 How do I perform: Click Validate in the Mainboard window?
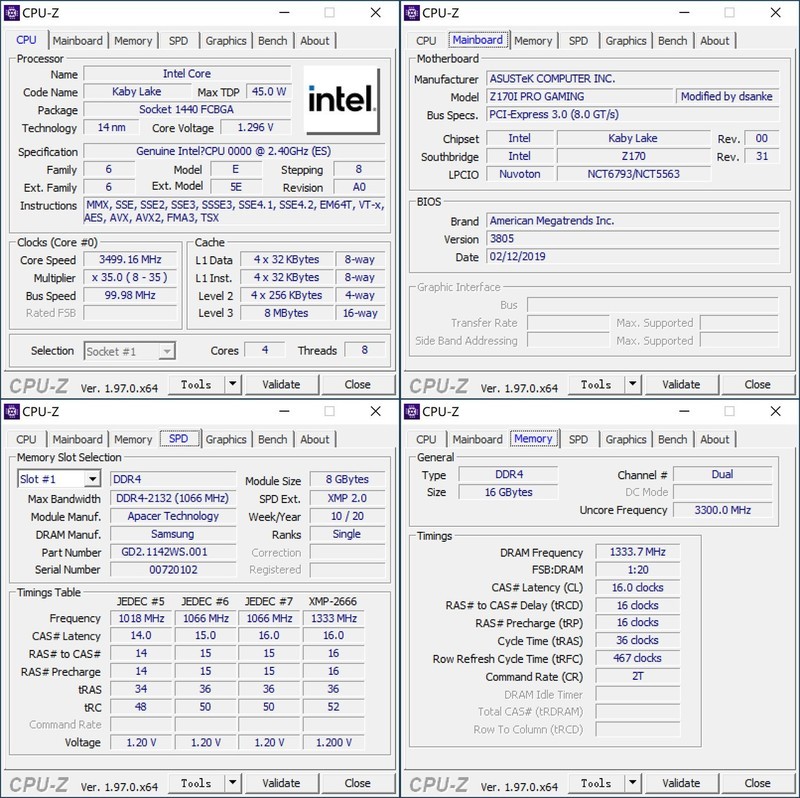[x=681, y=384]
